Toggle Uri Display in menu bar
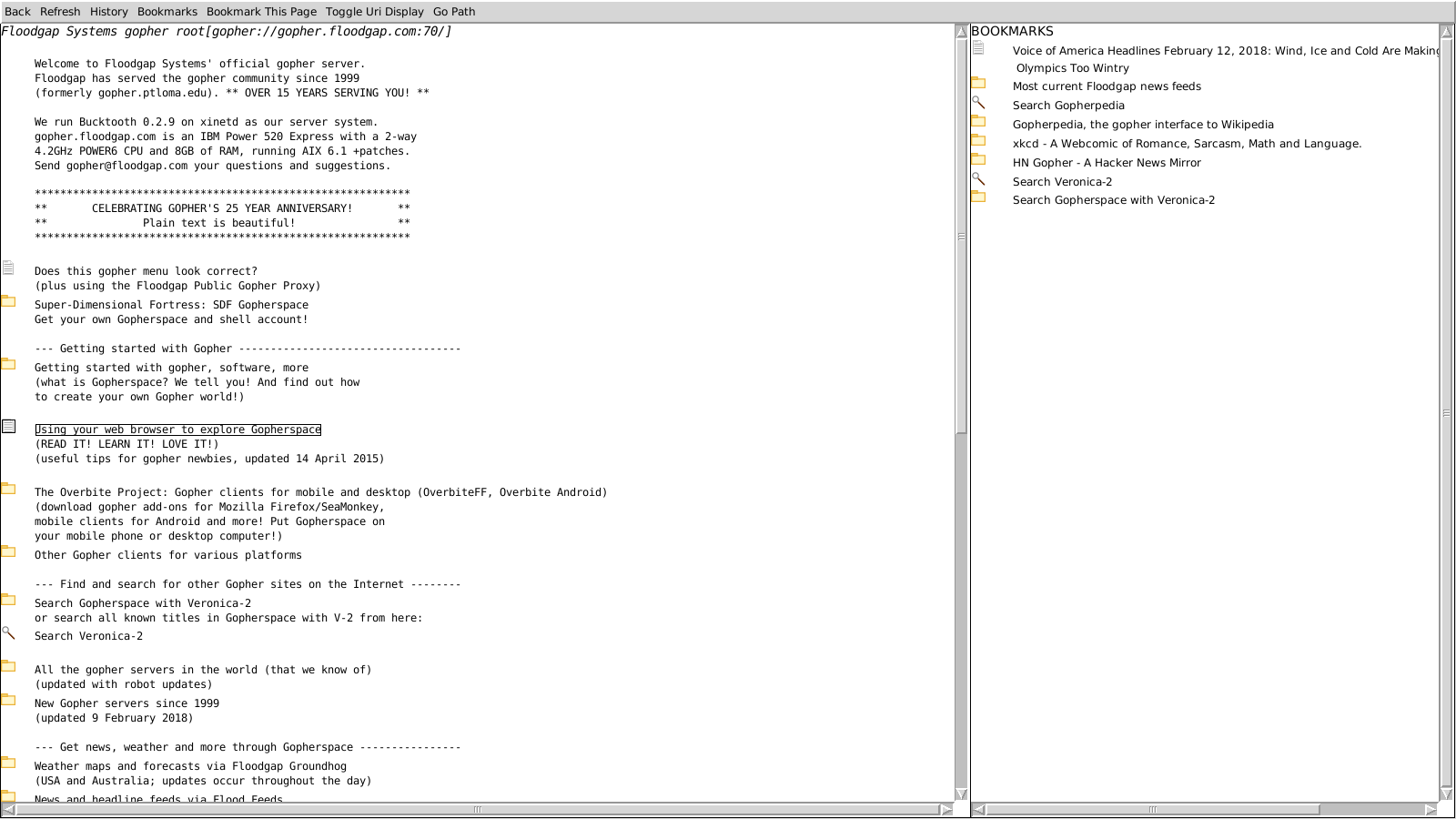Viewport: 1456px width, 819px height. [x=375, y=12]
